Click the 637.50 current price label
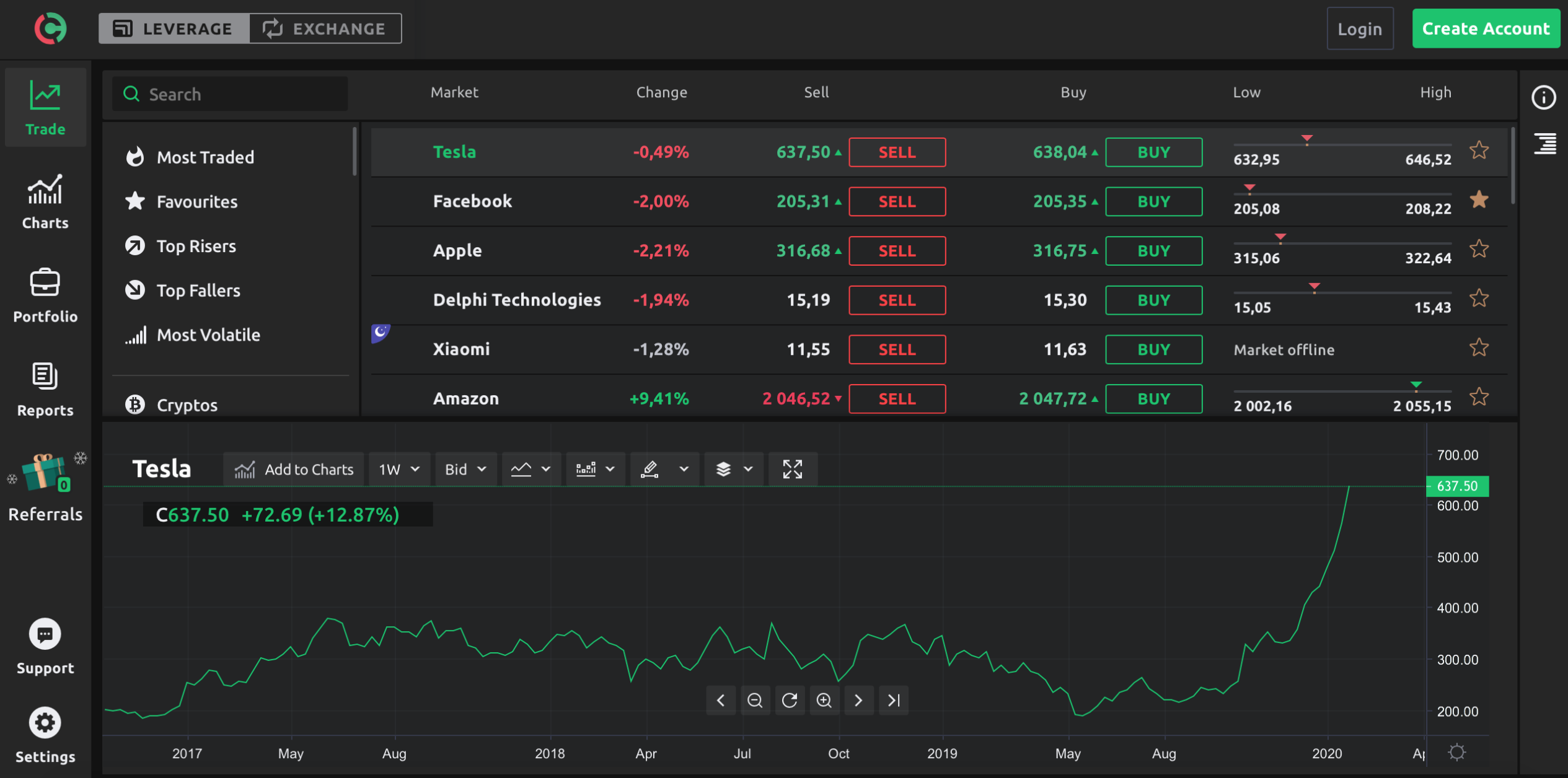1568x778 pixels. (x=1457, y=486)
